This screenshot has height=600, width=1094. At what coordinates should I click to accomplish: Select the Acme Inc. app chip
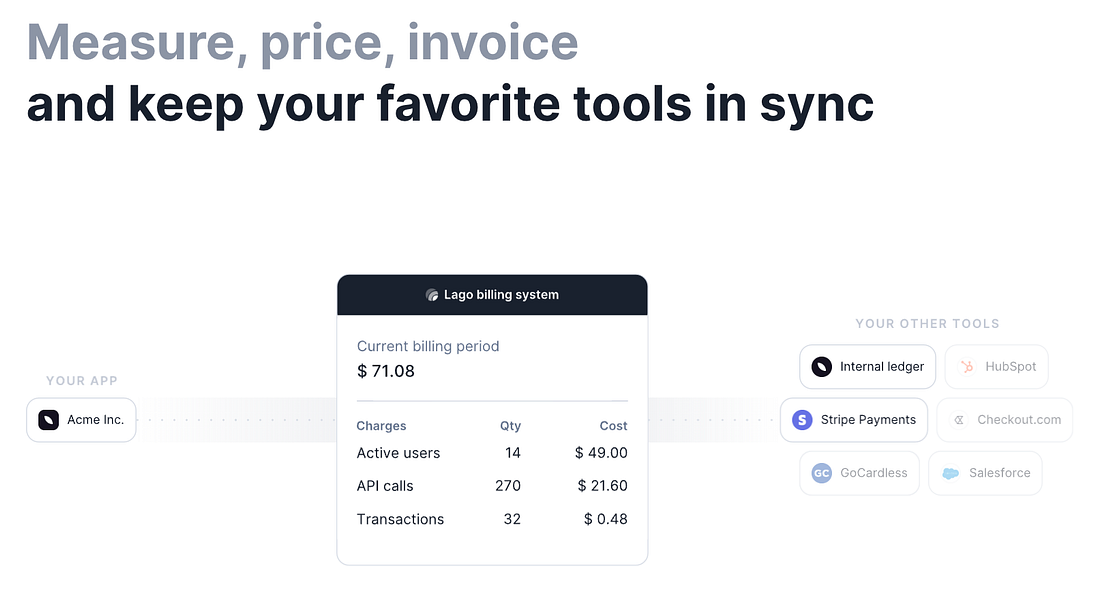pos(81,420)
